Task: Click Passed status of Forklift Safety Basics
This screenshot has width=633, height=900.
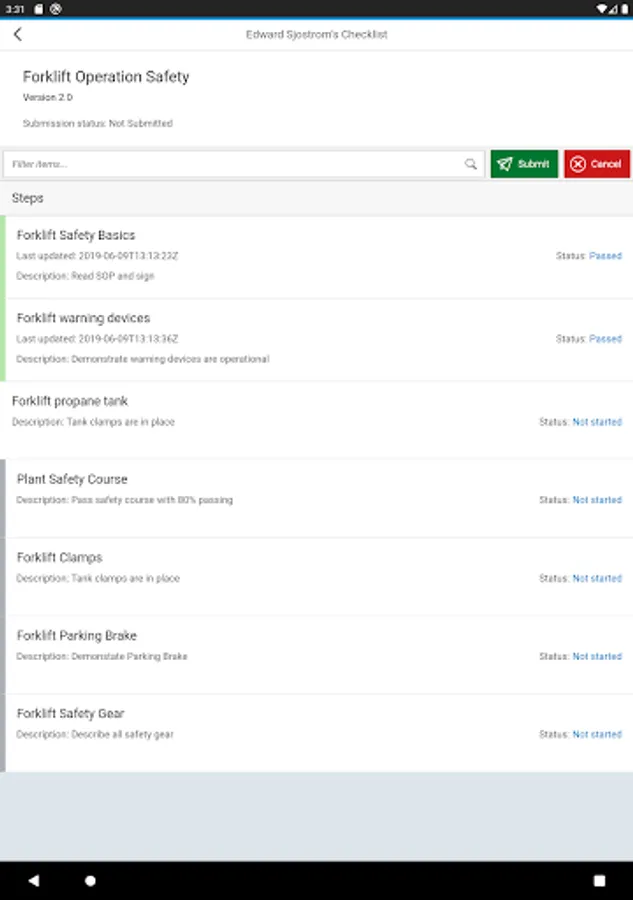Action: [605, 256]
